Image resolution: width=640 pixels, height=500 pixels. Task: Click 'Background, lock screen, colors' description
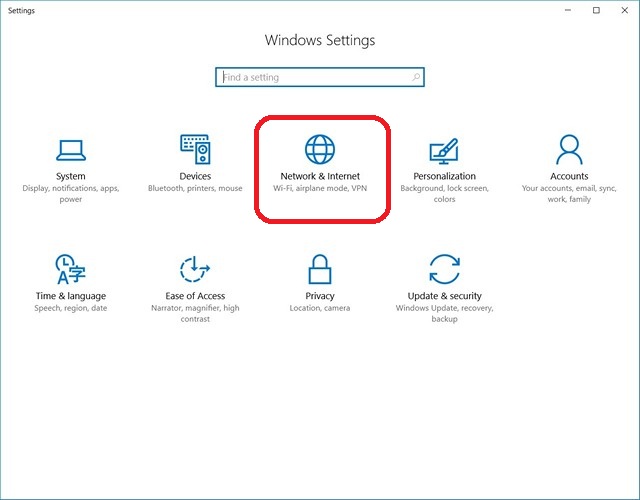[x=444, y=193]
